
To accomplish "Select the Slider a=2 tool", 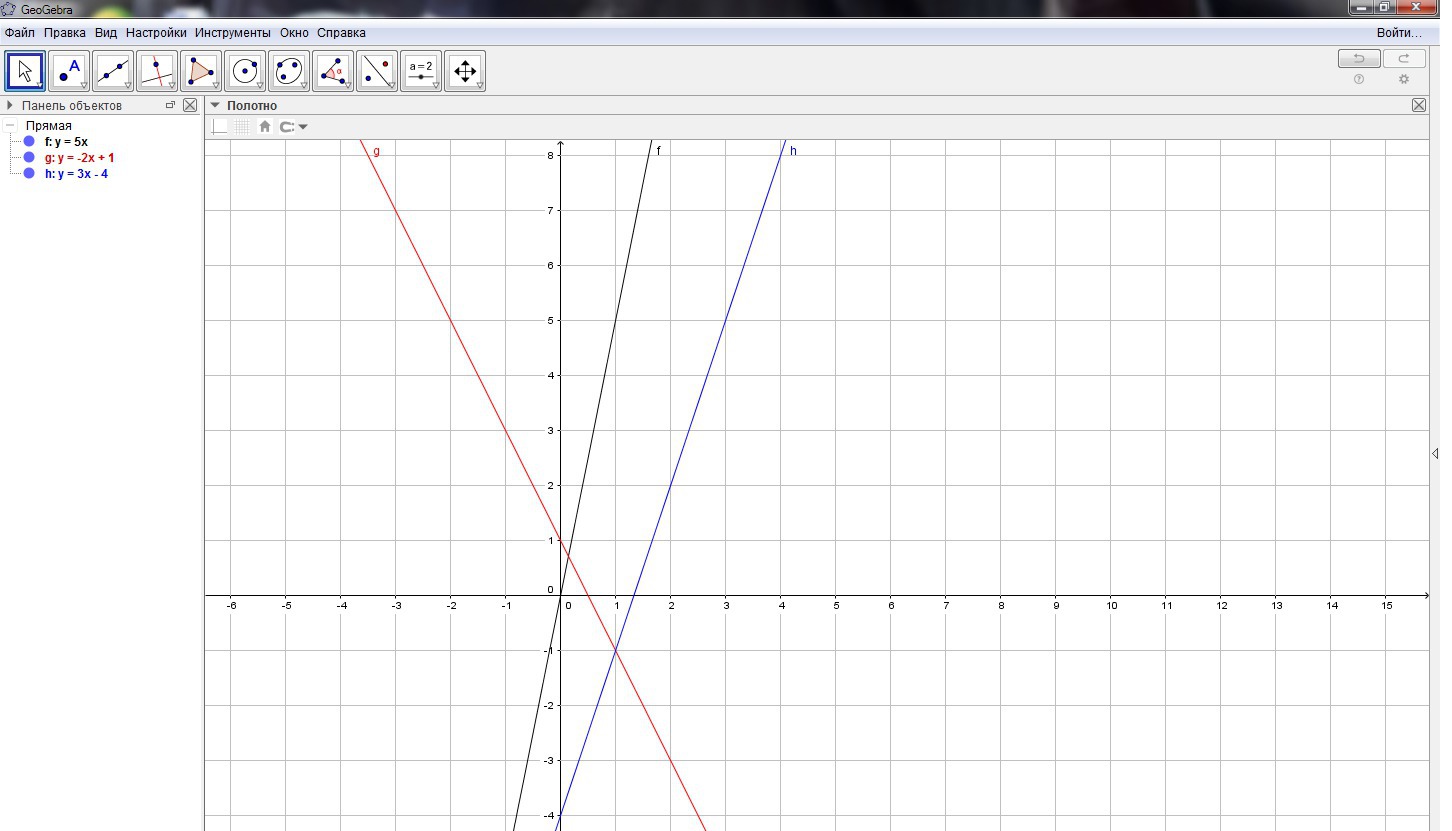I will [x=421, y=71].
